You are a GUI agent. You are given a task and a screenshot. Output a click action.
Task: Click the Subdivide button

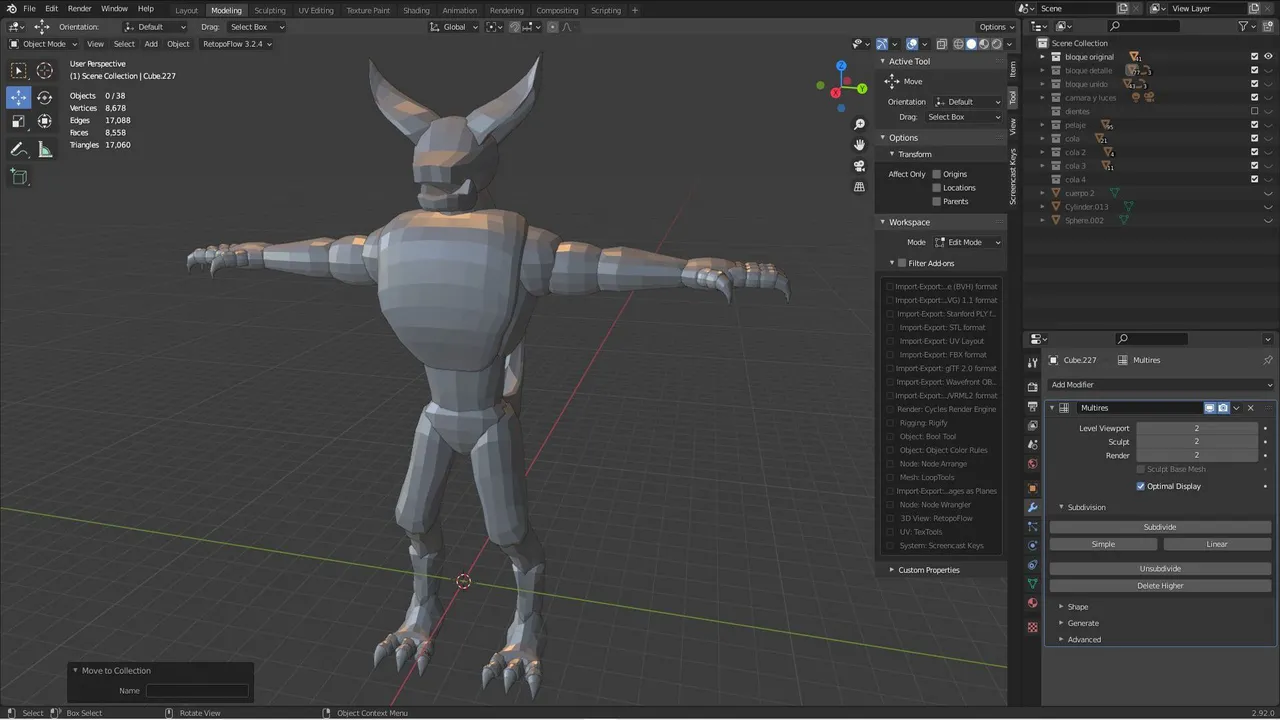[1160, 527]
